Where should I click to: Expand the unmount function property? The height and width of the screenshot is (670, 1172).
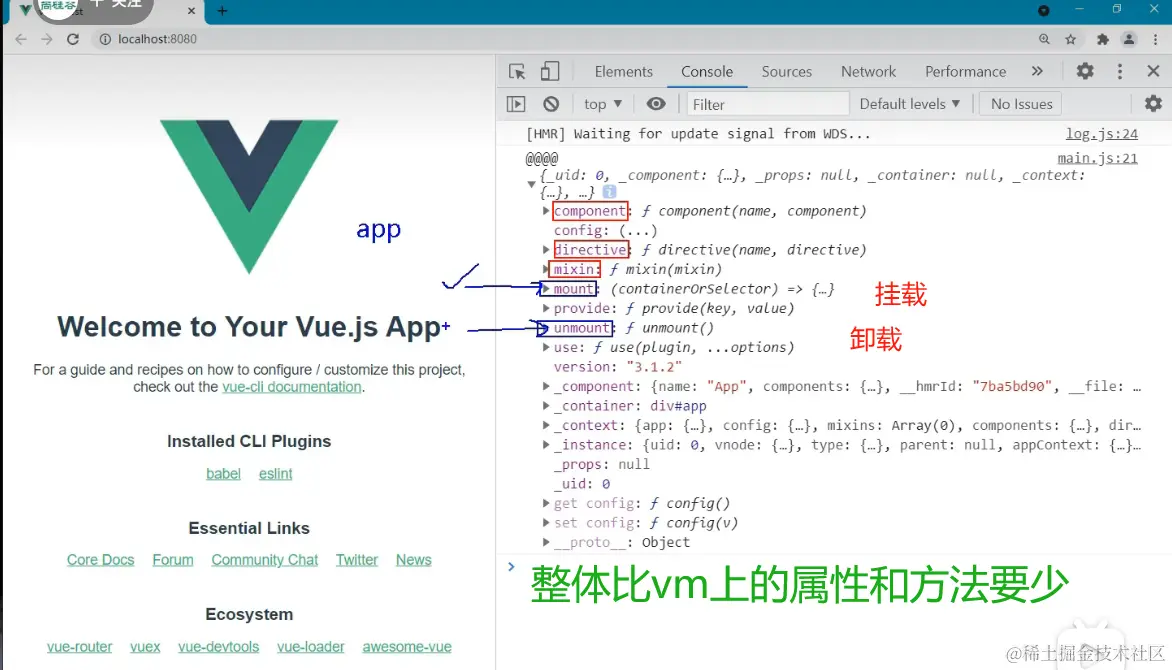pyautogui.click(x=544, y=328)
